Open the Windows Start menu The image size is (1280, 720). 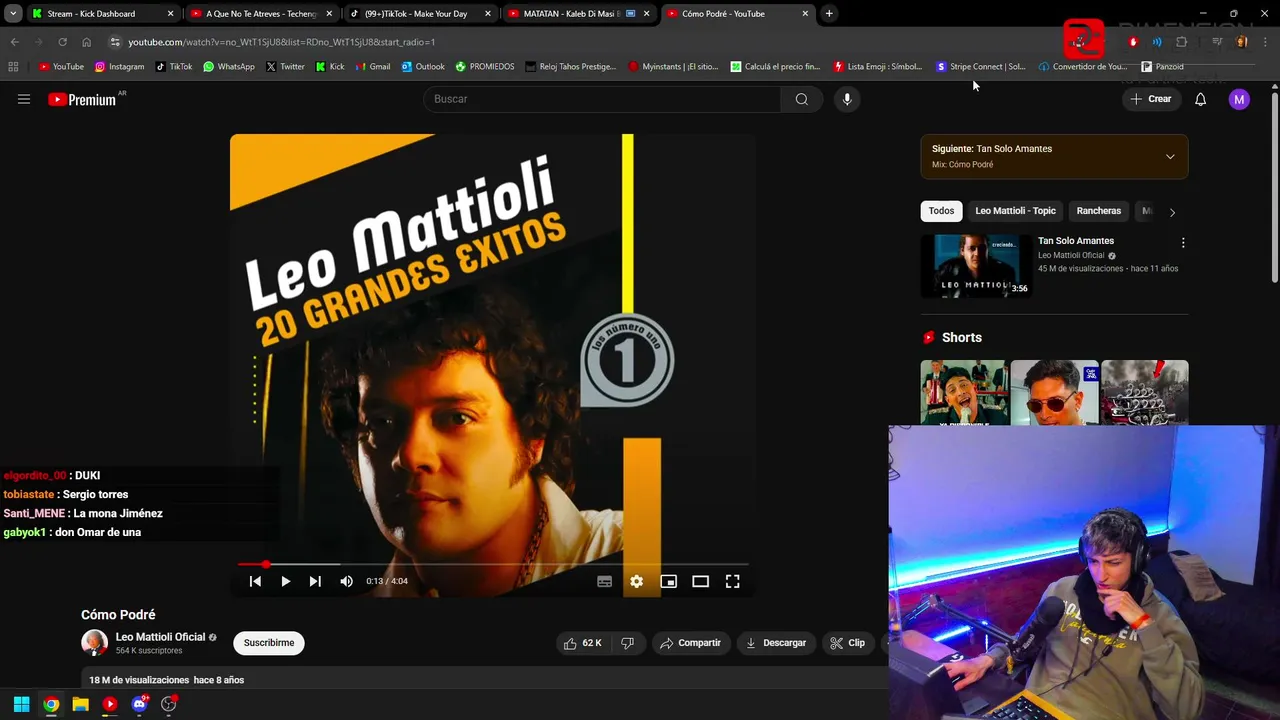coord(21,704)
